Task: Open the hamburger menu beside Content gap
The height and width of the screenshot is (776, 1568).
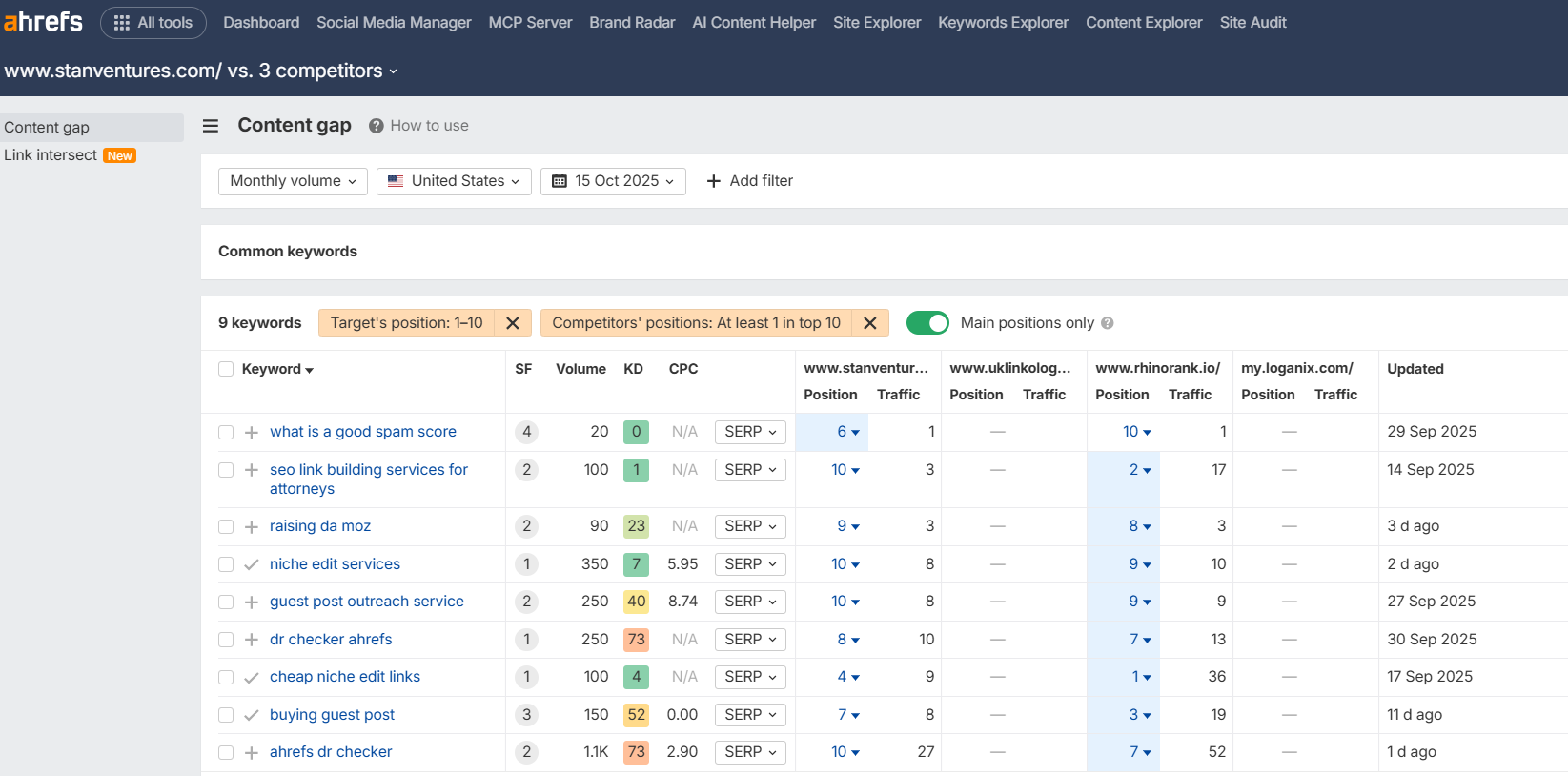Action: [211, 126]
